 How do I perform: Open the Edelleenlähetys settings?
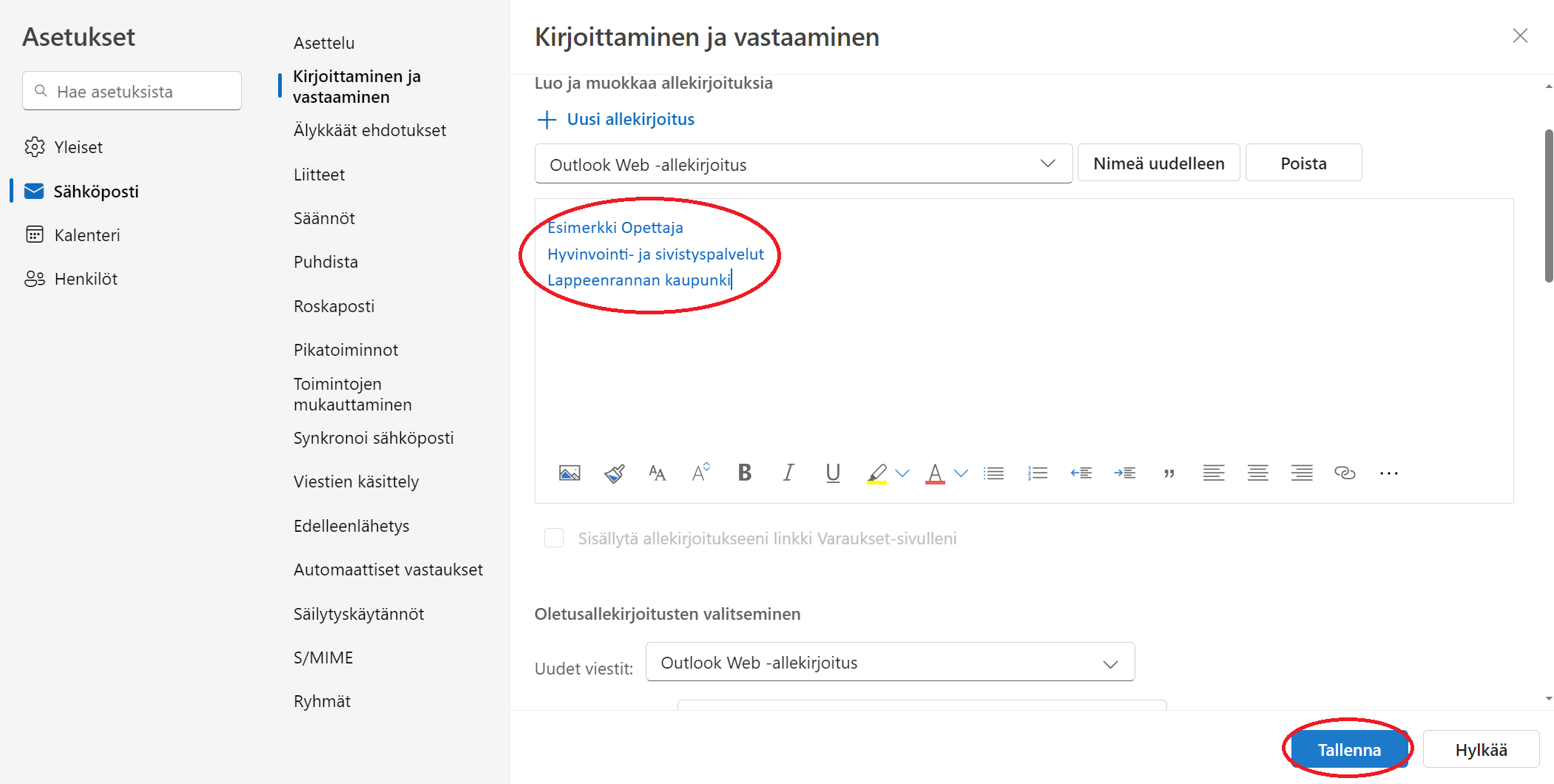click(x=351, y=526)
